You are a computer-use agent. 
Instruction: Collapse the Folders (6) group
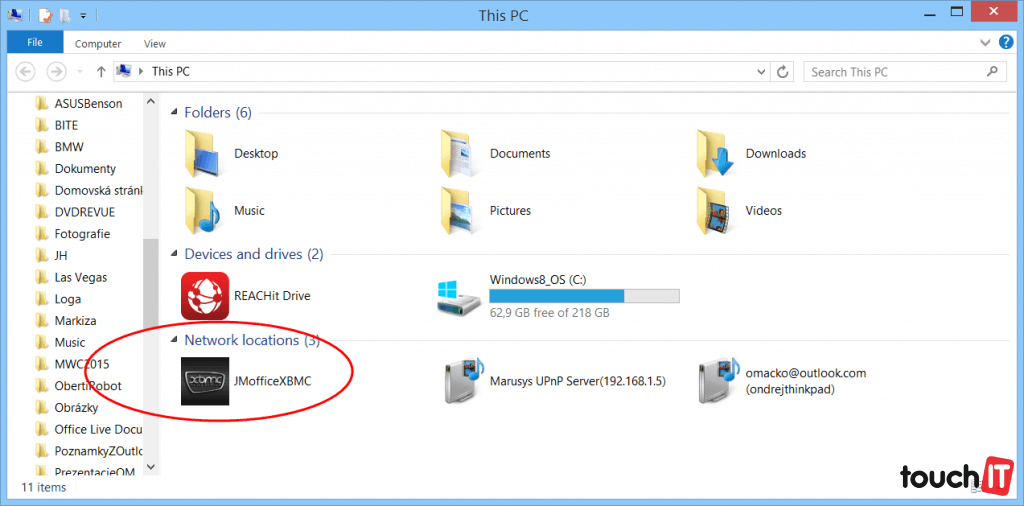coord(175,113)
